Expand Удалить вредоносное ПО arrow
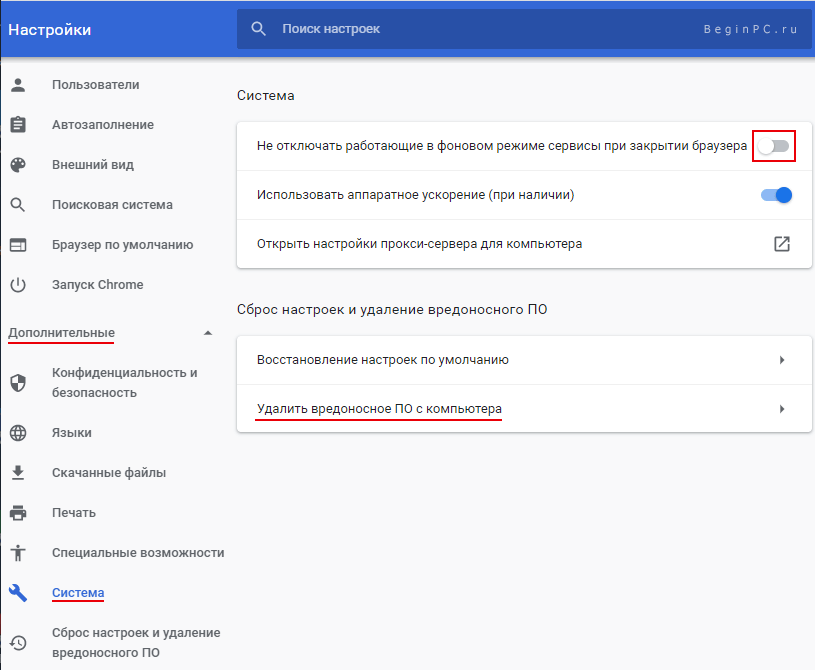The width and height of the screenshot is (815, 670). pos(781,409)
